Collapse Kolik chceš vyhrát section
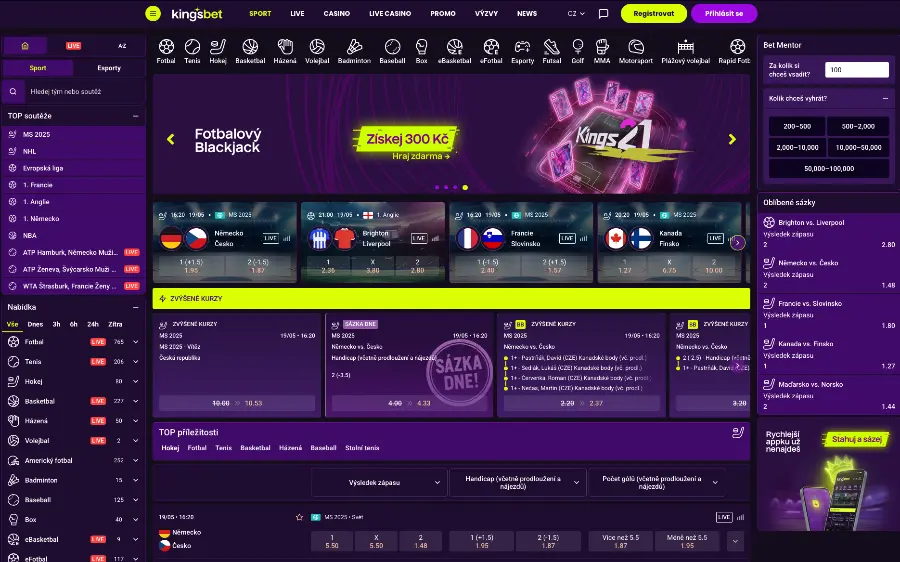 coord(885,99)
